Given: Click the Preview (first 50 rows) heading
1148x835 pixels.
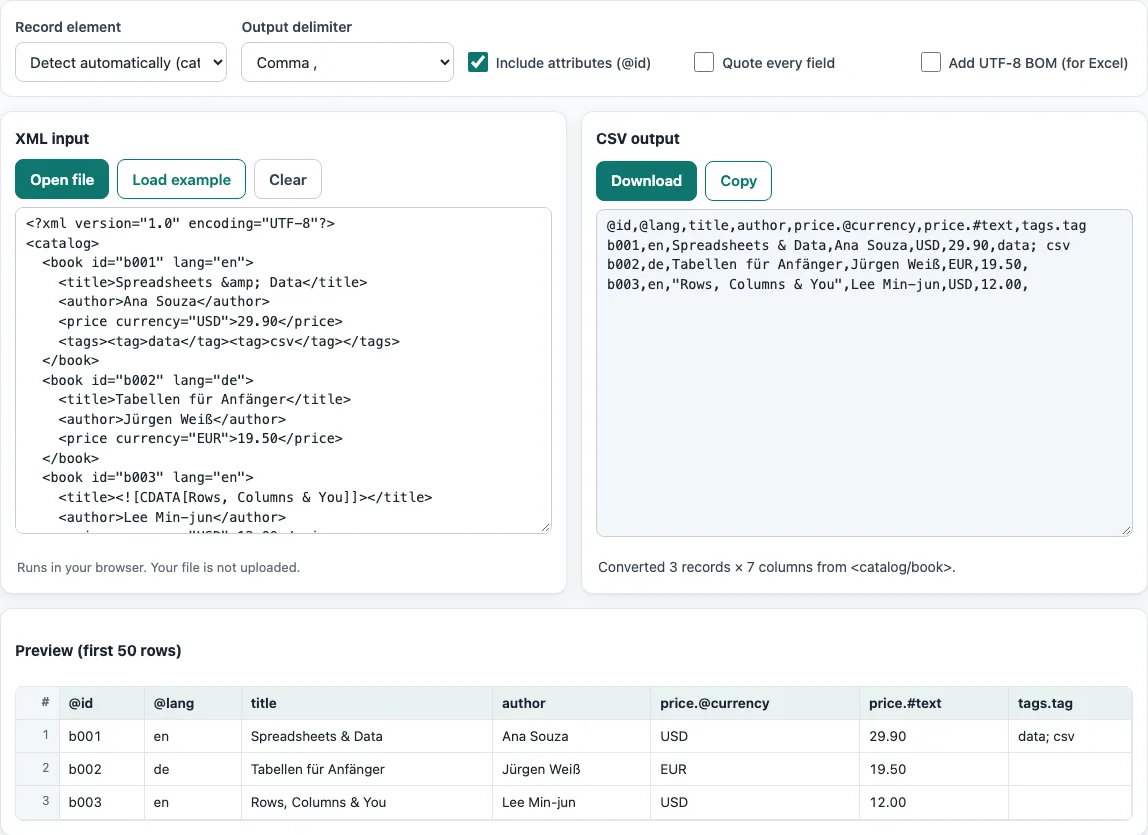Looking at the screenshot, I should [98, 650].
